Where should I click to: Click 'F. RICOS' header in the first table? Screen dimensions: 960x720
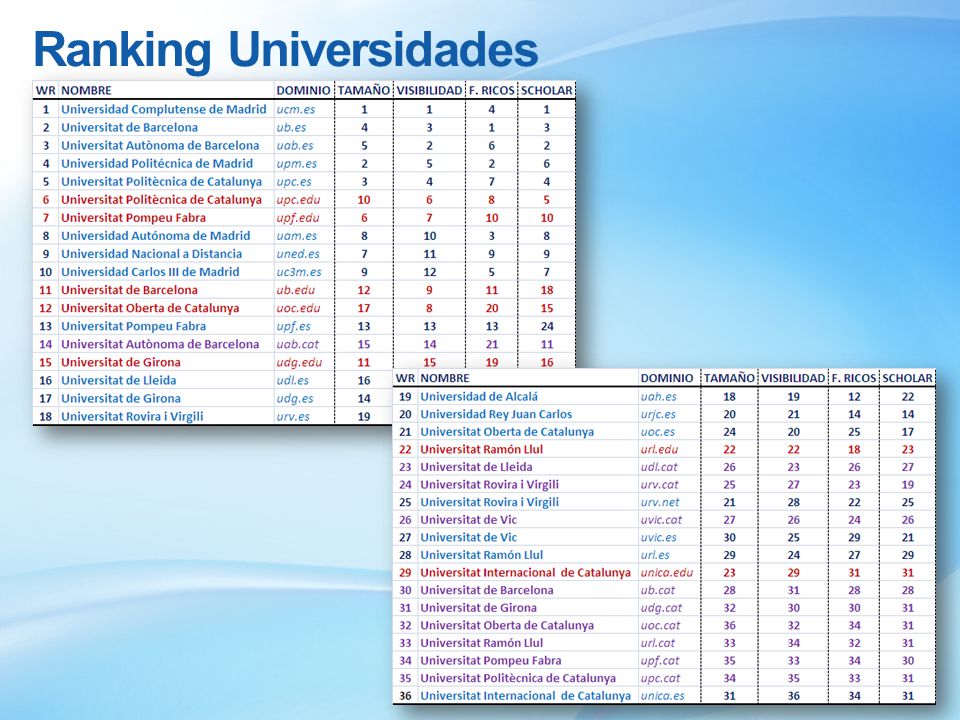492,91
